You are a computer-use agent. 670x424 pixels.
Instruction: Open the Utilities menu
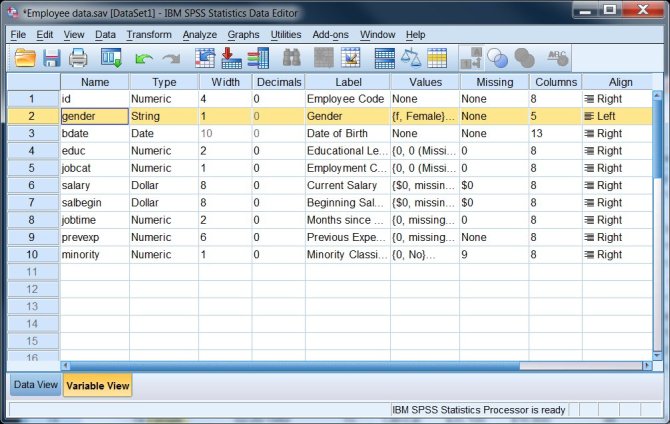tap(285, 35)
